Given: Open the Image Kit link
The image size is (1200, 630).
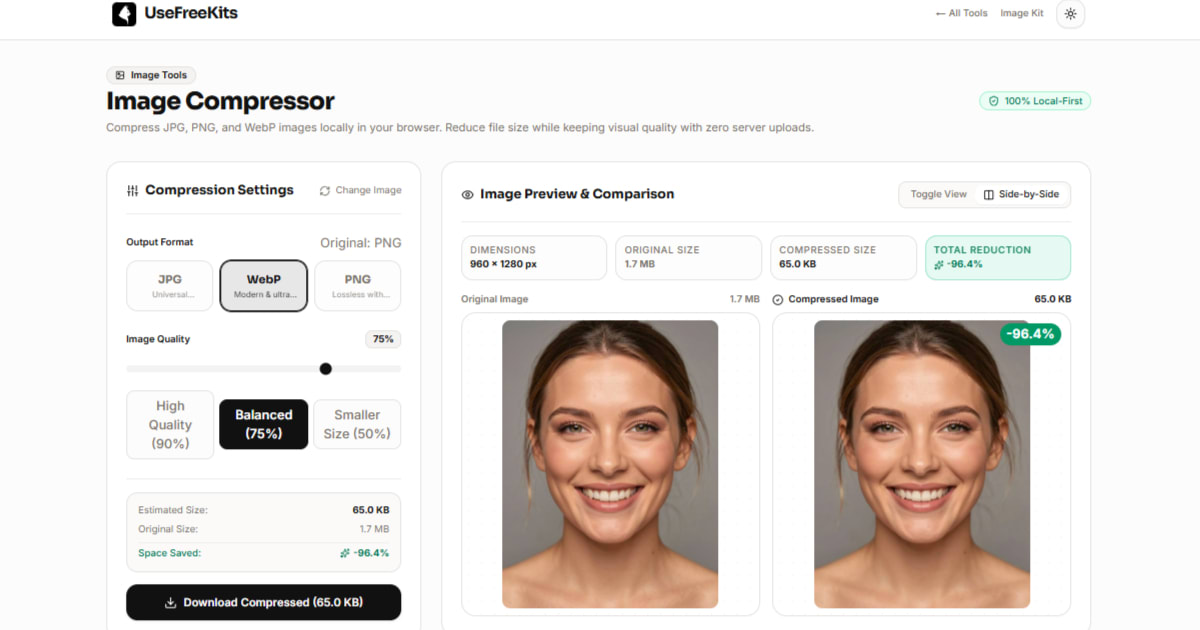Looking at the screenshot, I should pyautogui.click(x=1022, y=14).
